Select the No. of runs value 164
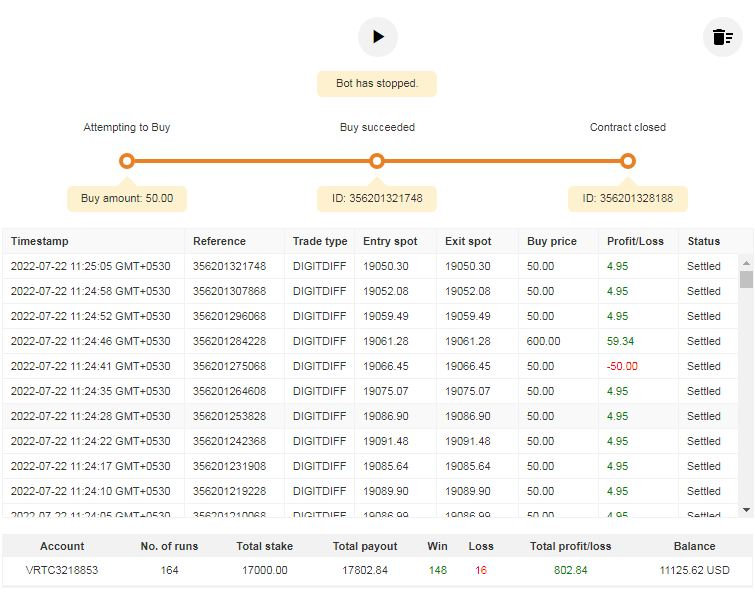Image resolution: width=755 pixels, height=595 pixels. [169, 570]
